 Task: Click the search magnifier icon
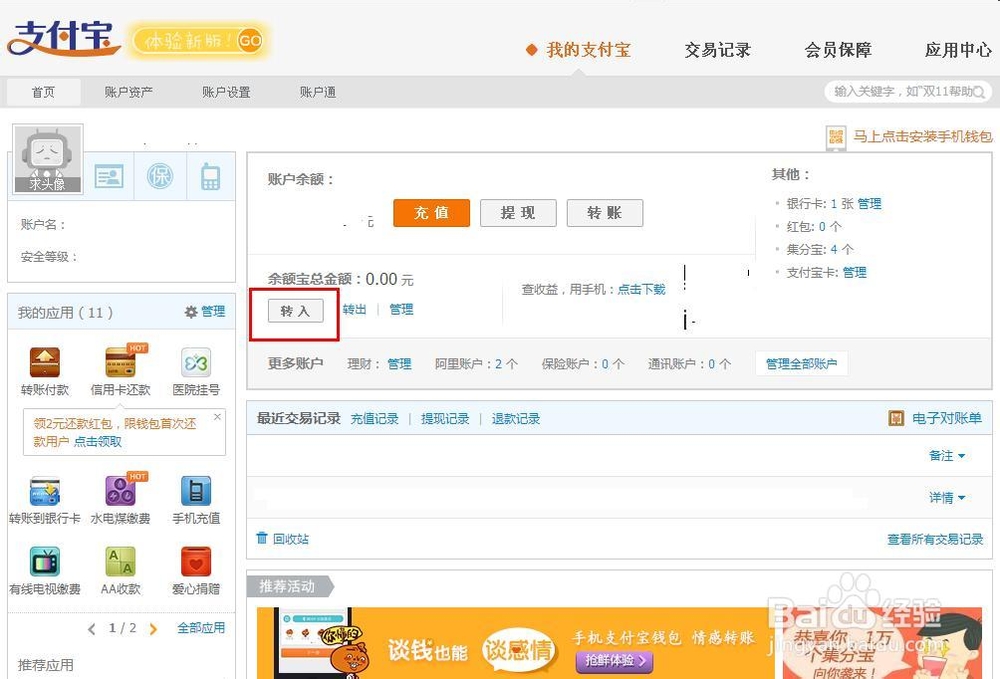[x=979, y=92]
